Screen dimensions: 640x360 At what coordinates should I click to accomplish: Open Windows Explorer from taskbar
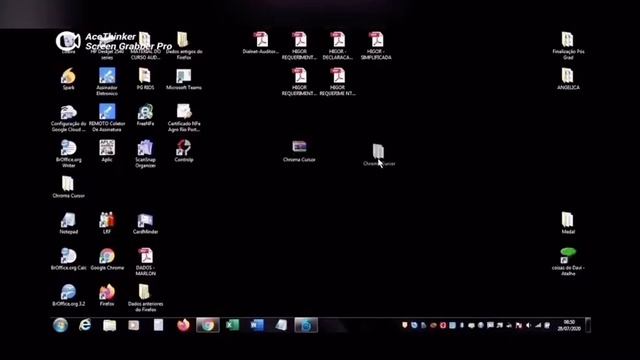pyautogui.click(x=109, y=325)
